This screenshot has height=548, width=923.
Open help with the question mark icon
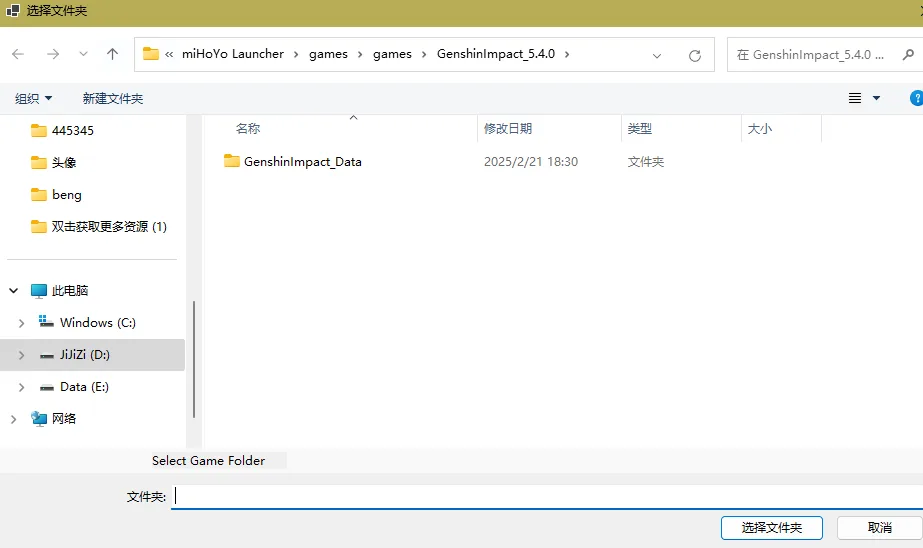[916, 98]
